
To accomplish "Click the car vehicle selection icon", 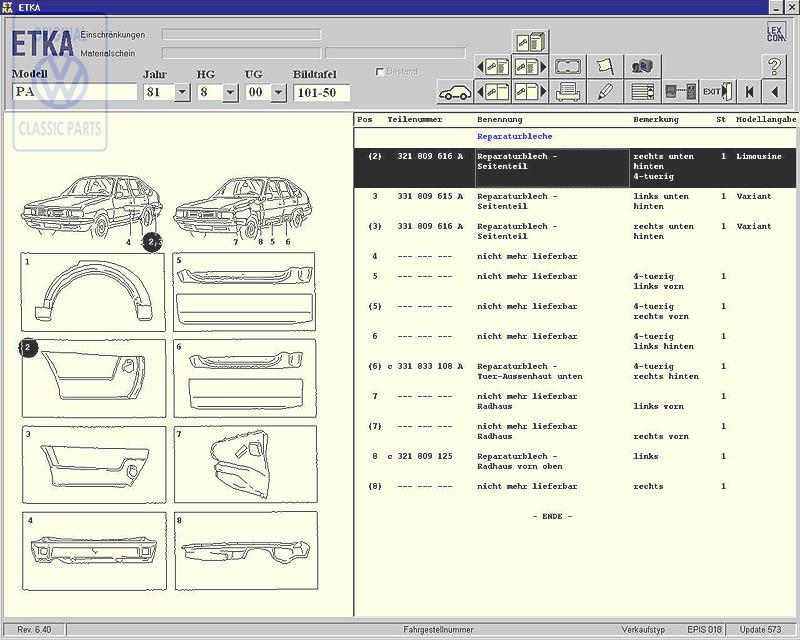I will click(x=455, y=92).
